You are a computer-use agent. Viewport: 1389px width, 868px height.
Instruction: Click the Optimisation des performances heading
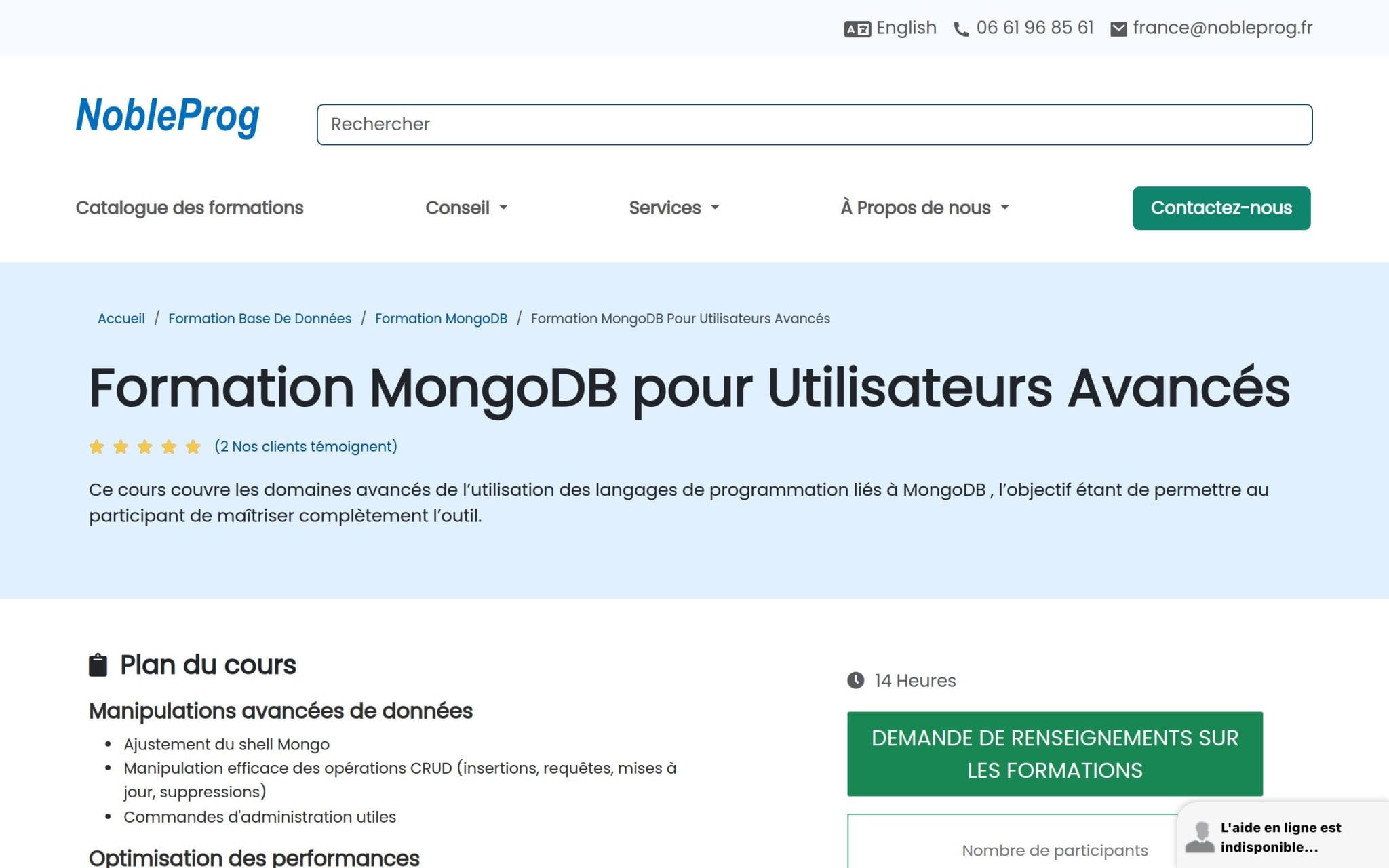[x=254, y=857]
